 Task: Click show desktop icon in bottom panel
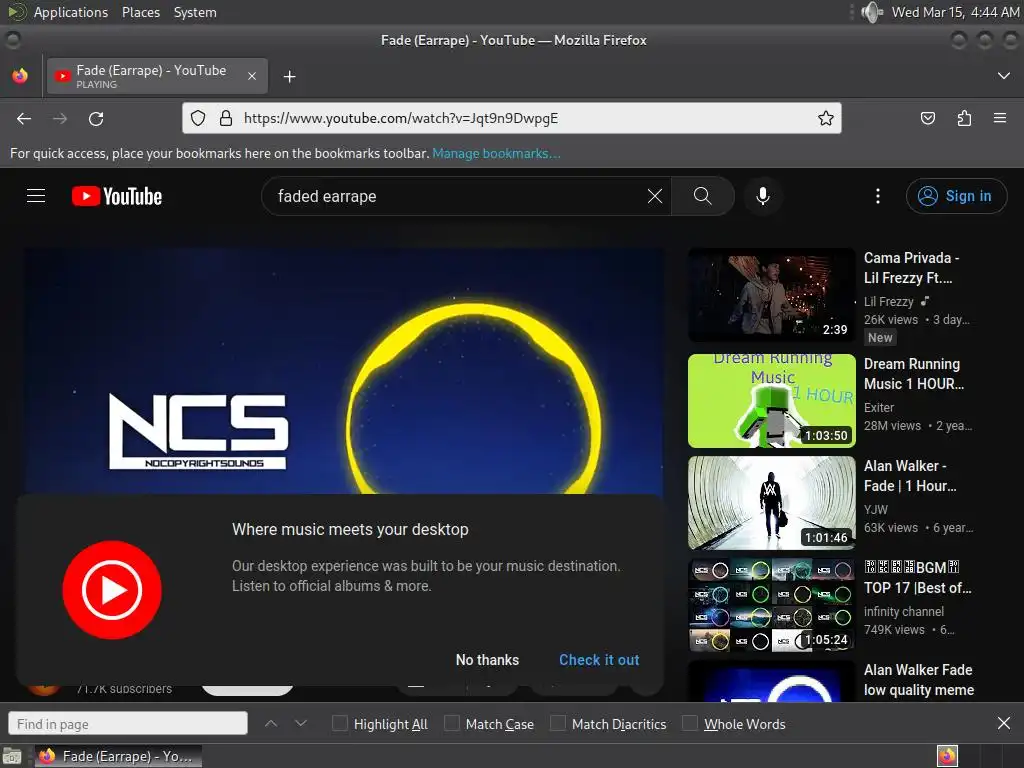pos(12,756)
